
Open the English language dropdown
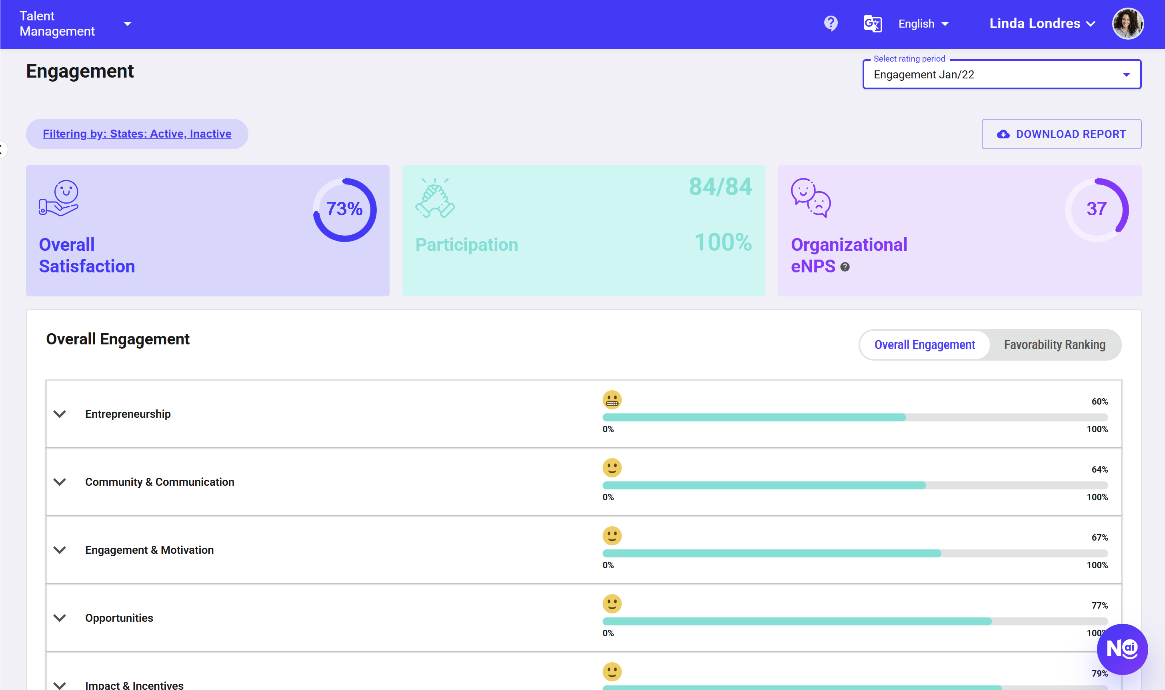coord(923,24)
